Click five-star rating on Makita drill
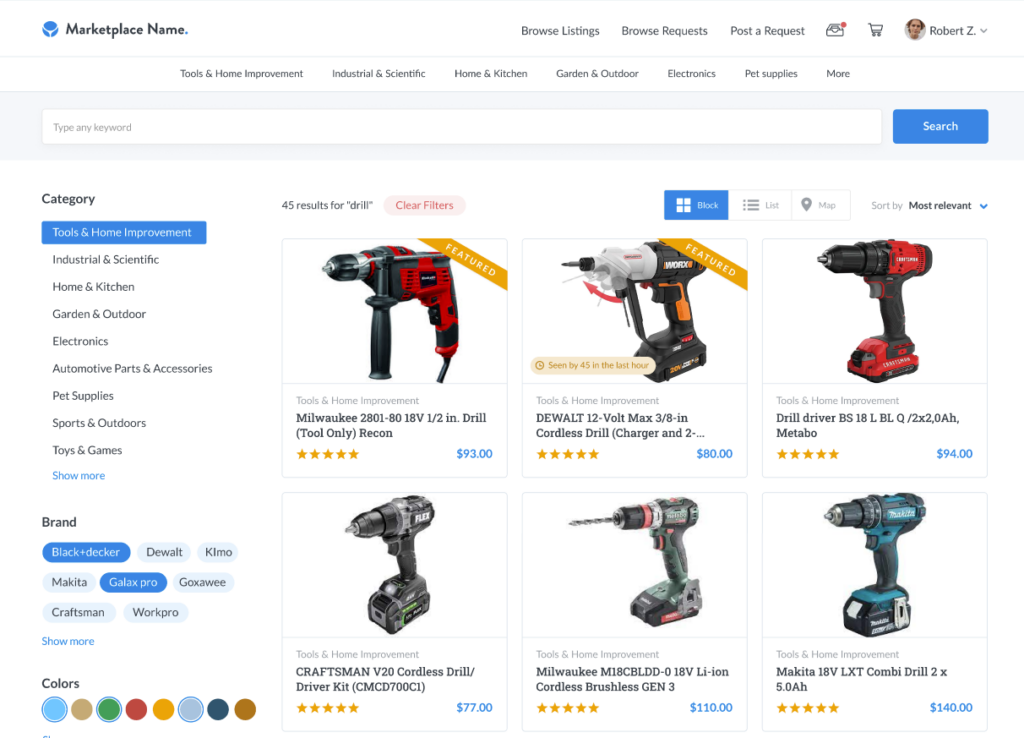 (807, 708)
